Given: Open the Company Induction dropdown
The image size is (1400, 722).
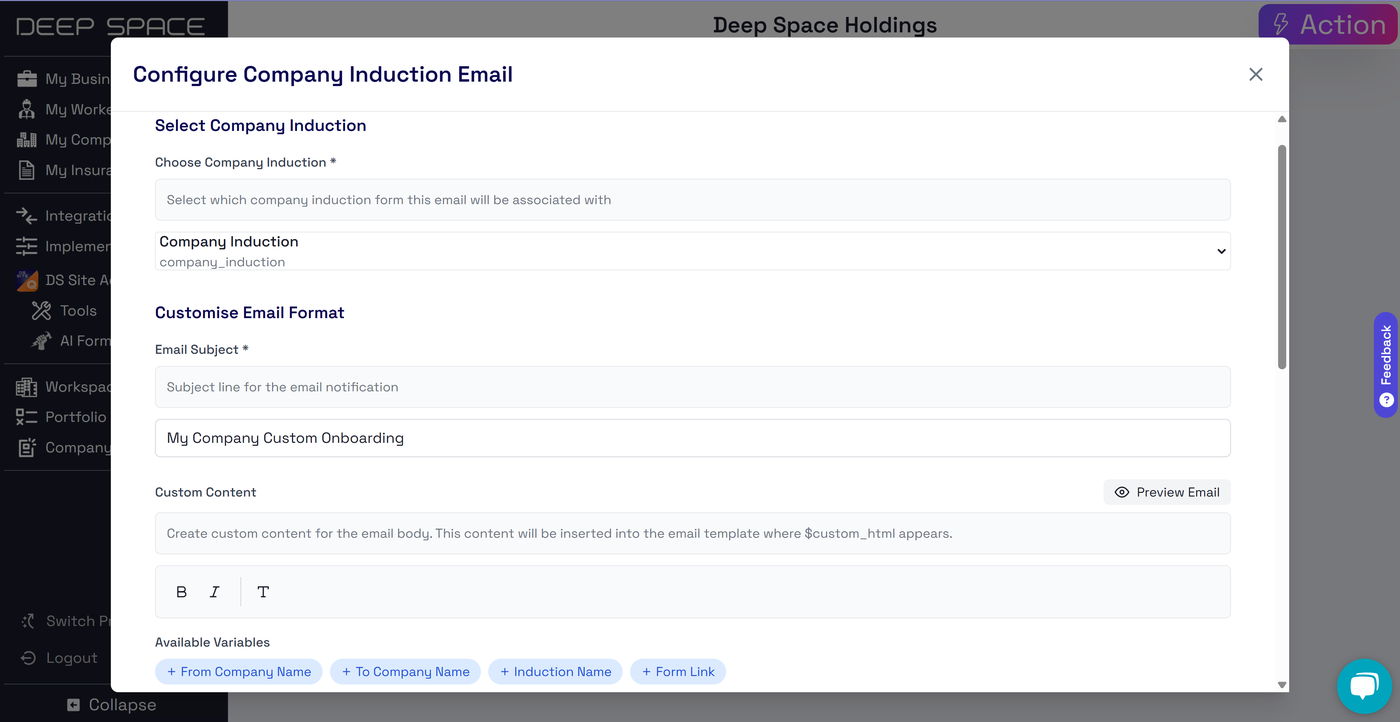Looking at the screenshot, I should click(x=692, y=251).
